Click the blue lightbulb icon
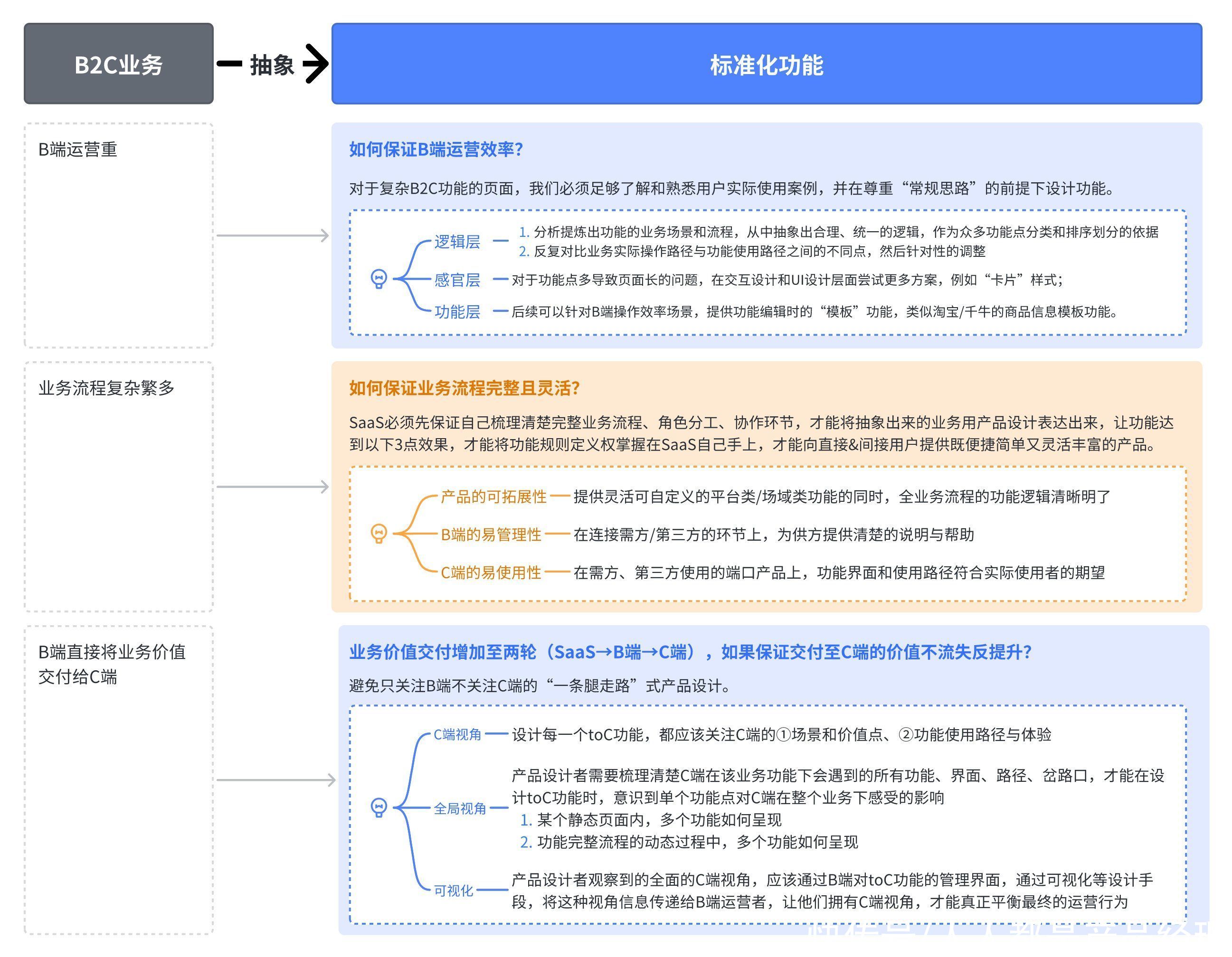The height and width of the screenshot is (957, 1232). click(379, 279)
